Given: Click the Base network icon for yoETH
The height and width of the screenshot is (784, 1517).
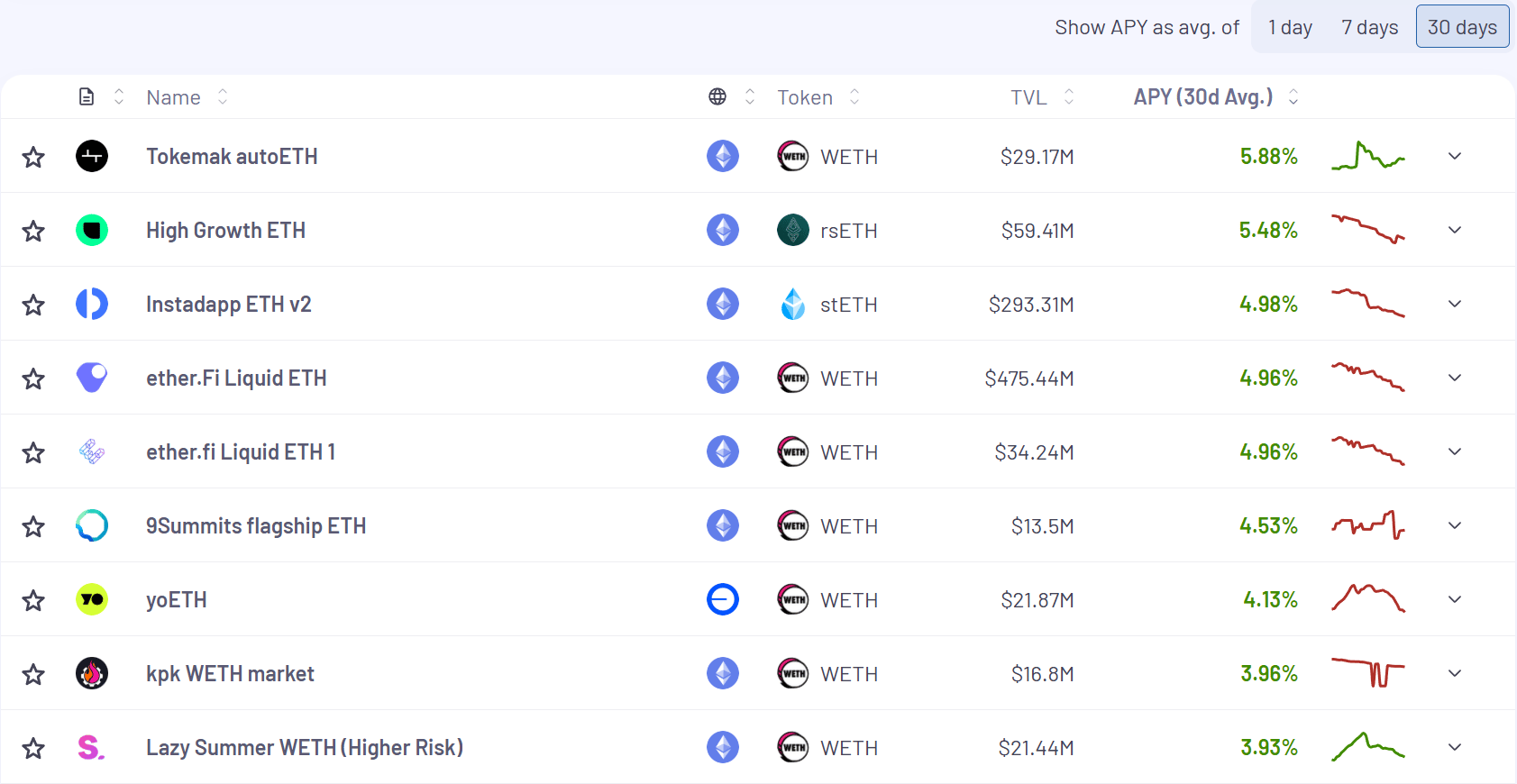Looking at the screenshot, I should (723, 599).
